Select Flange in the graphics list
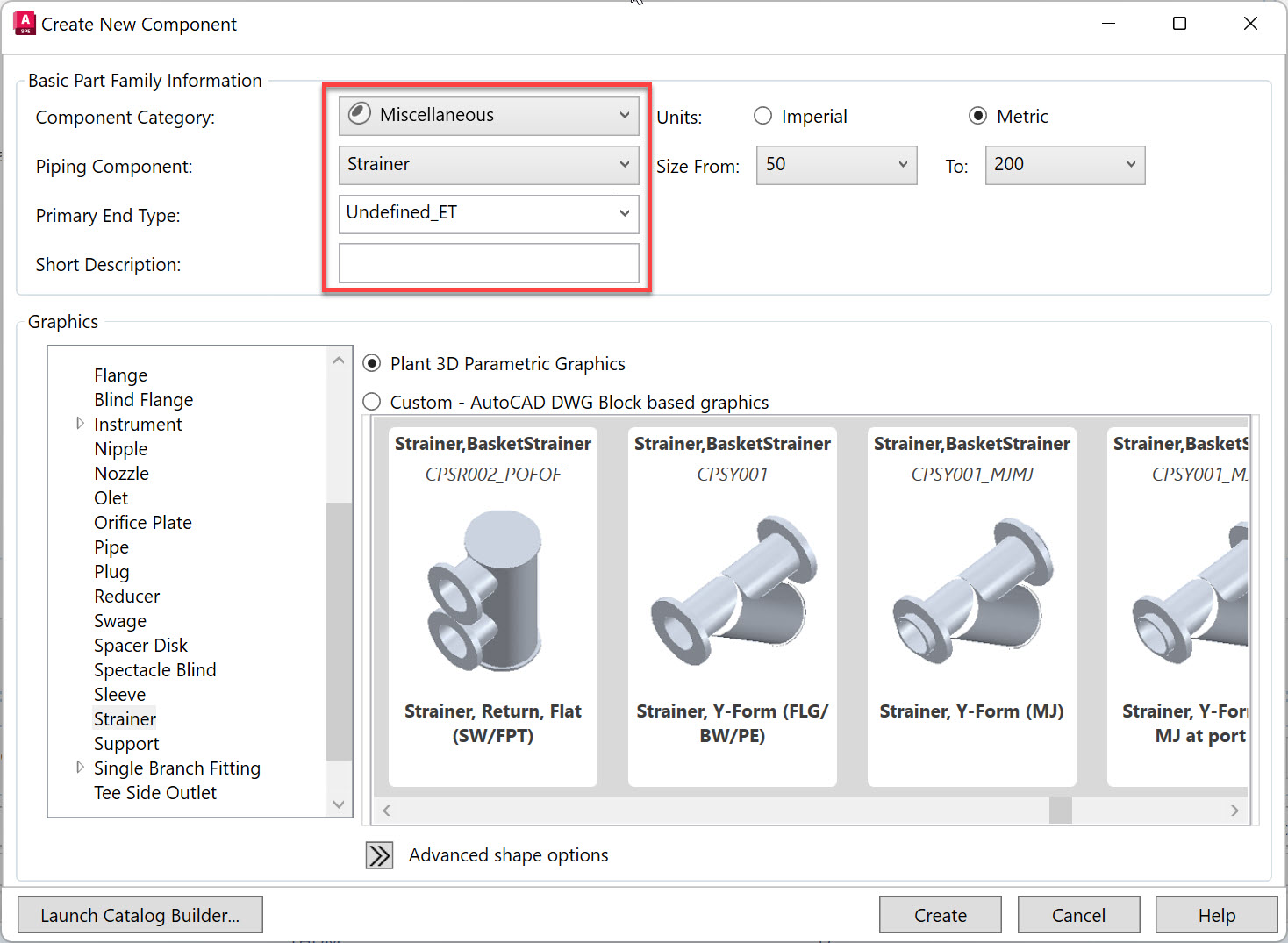 120,375
